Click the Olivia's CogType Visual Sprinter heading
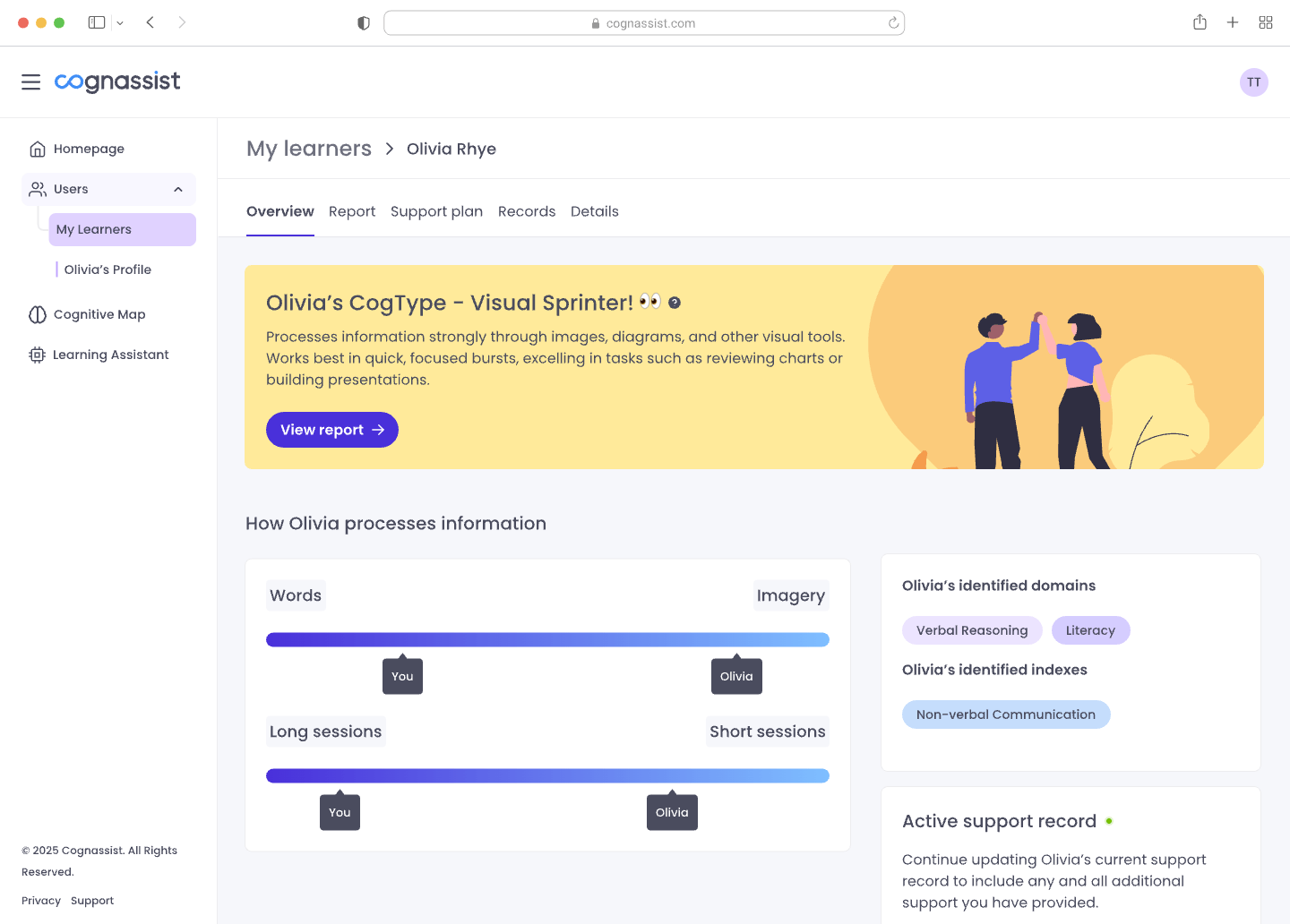 point(450,303)
